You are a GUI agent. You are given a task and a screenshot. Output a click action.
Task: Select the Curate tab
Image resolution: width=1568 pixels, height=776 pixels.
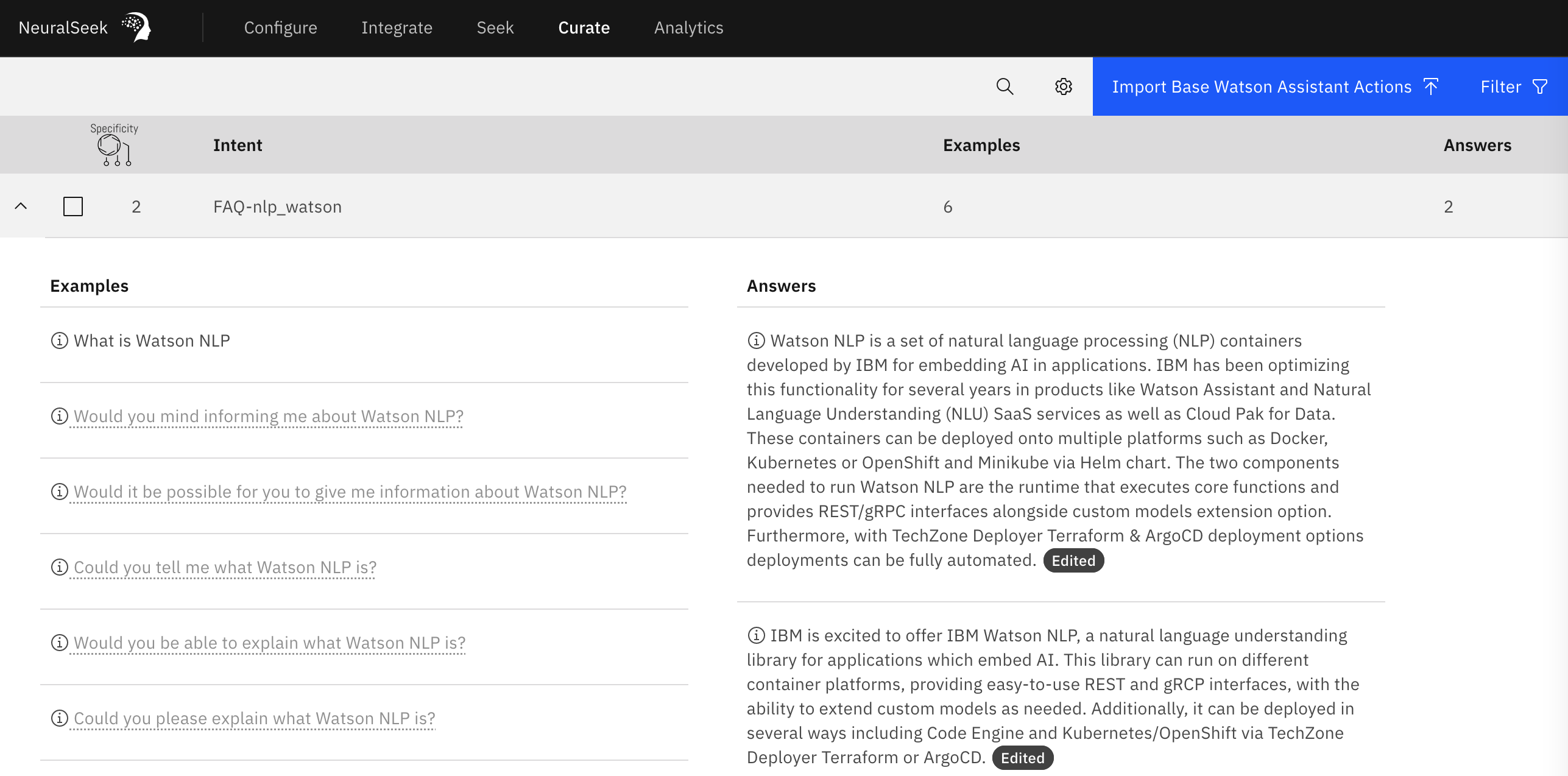(x=584, y=27)
